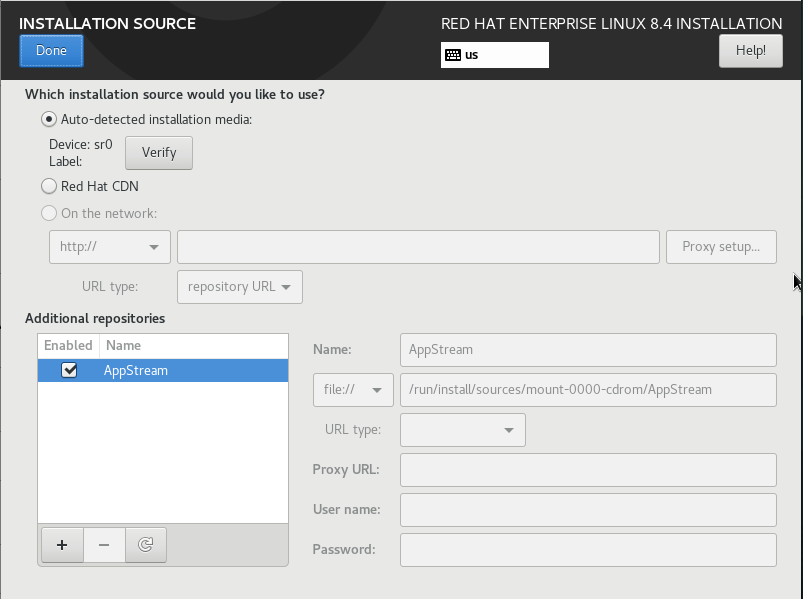
Task: Click the User name field
Action: point(588,509)
